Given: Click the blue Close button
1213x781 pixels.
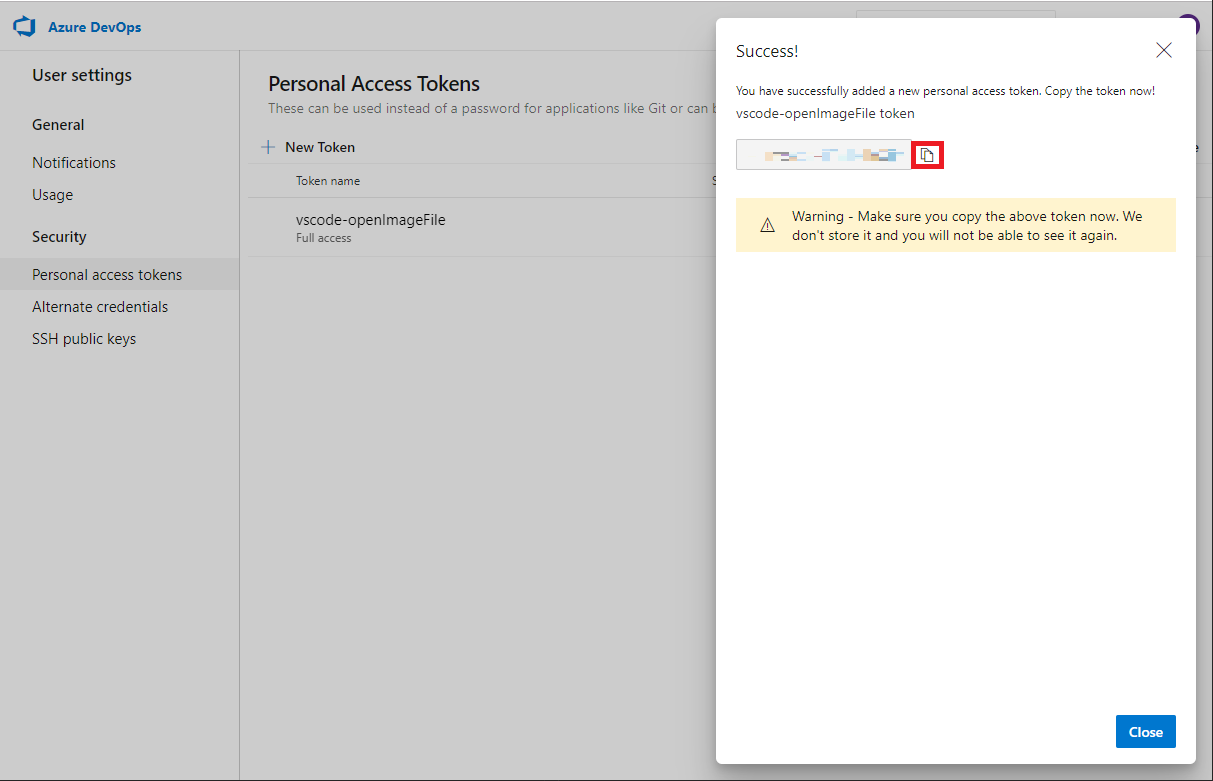Looking at the screenshot, I should point(1146,732).
